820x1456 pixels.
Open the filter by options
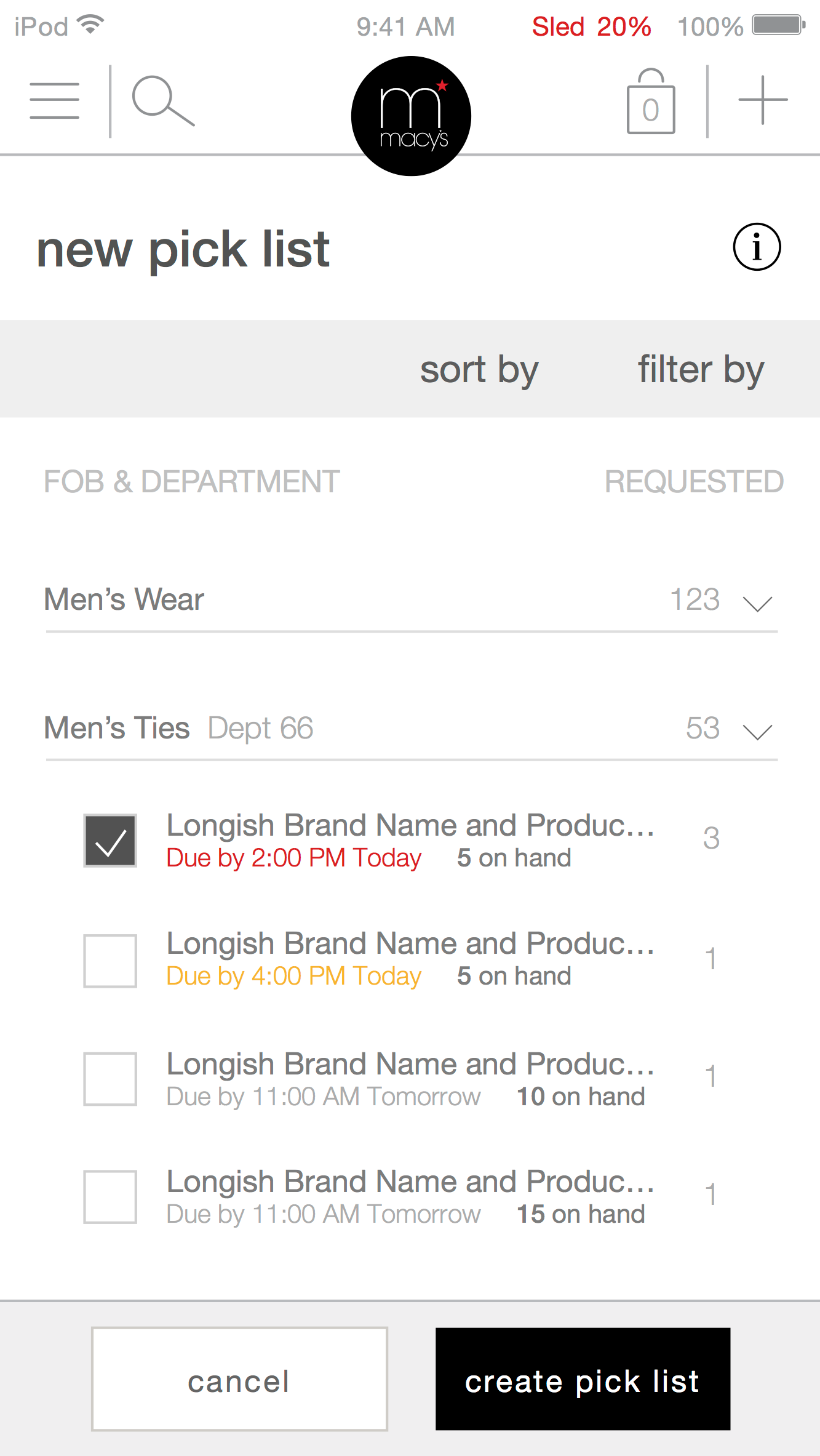pos(701,370)
